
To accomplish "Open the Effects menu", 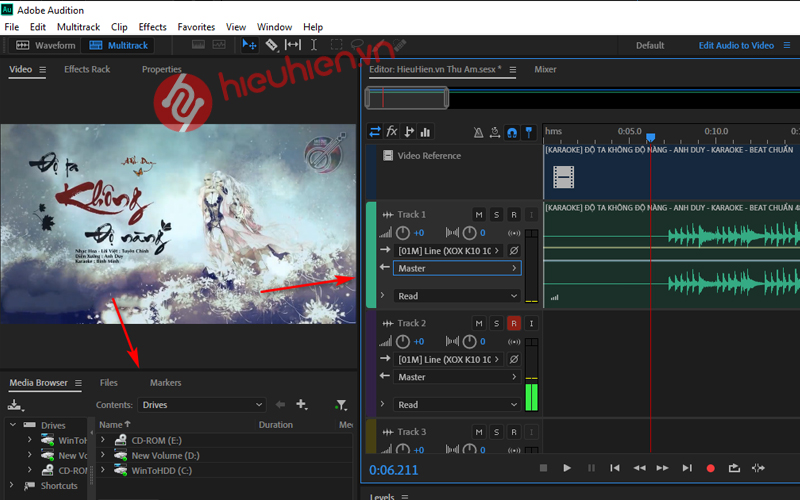I will (153, 27).
